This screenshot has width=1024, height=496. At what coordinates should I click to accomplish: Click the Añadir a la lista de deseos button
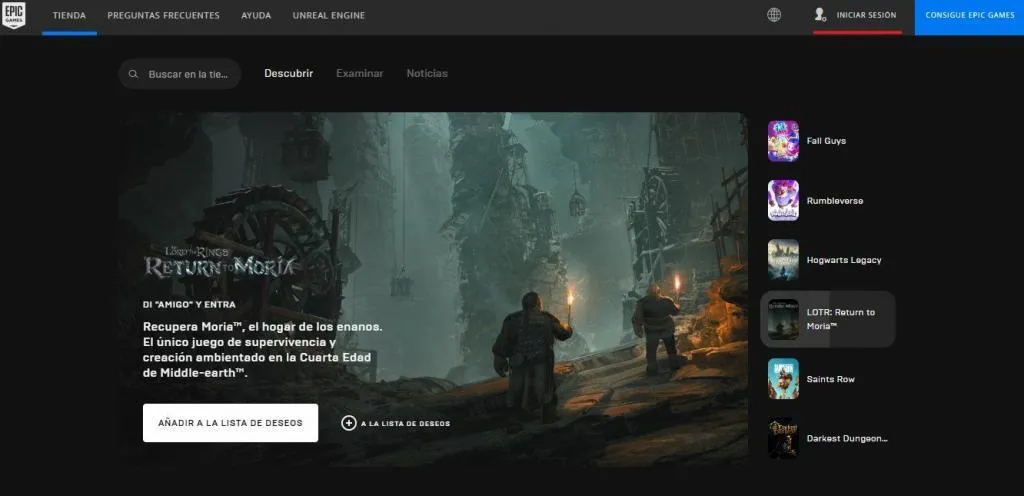pos(231,423)
